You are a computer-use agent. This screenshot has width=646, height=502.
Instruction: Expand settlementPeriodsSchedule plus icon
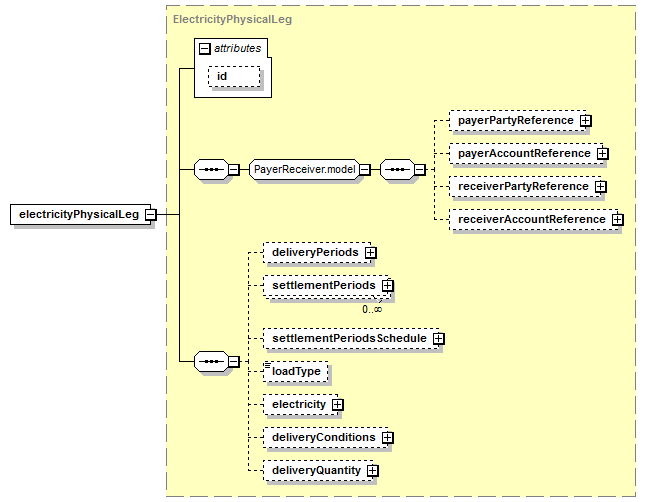coord(439,339)
